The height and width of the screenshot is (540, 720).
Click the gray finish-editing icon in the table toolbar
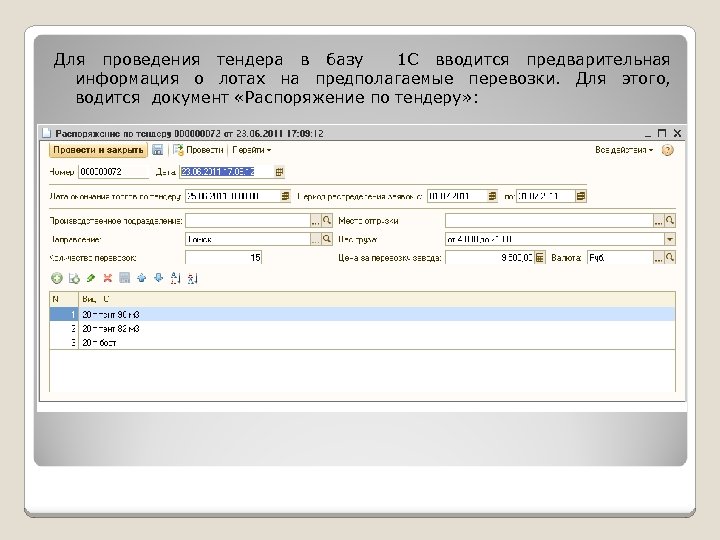[124, 278]
